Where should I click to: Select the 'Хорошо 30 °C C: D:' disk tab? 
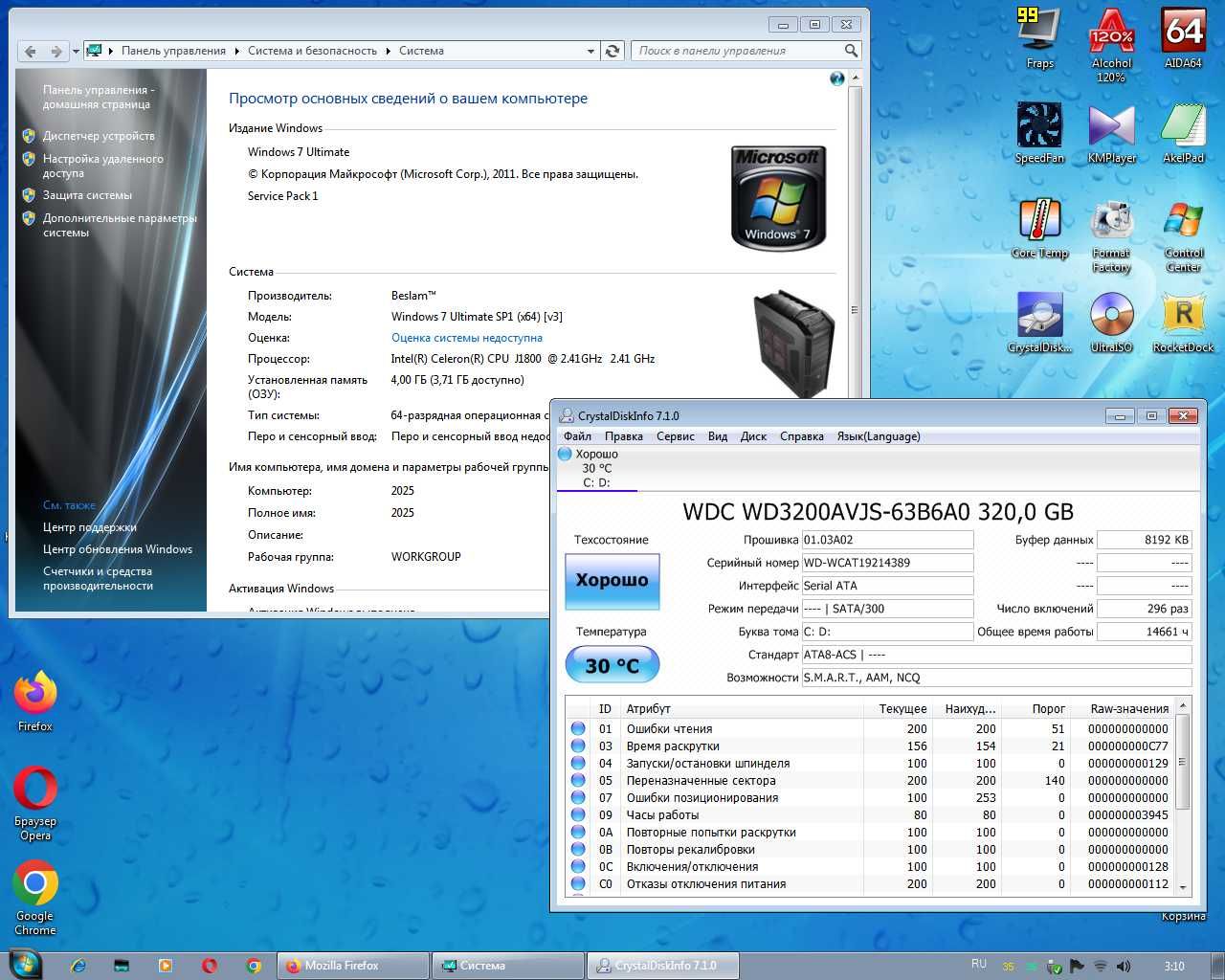[597, 468]
